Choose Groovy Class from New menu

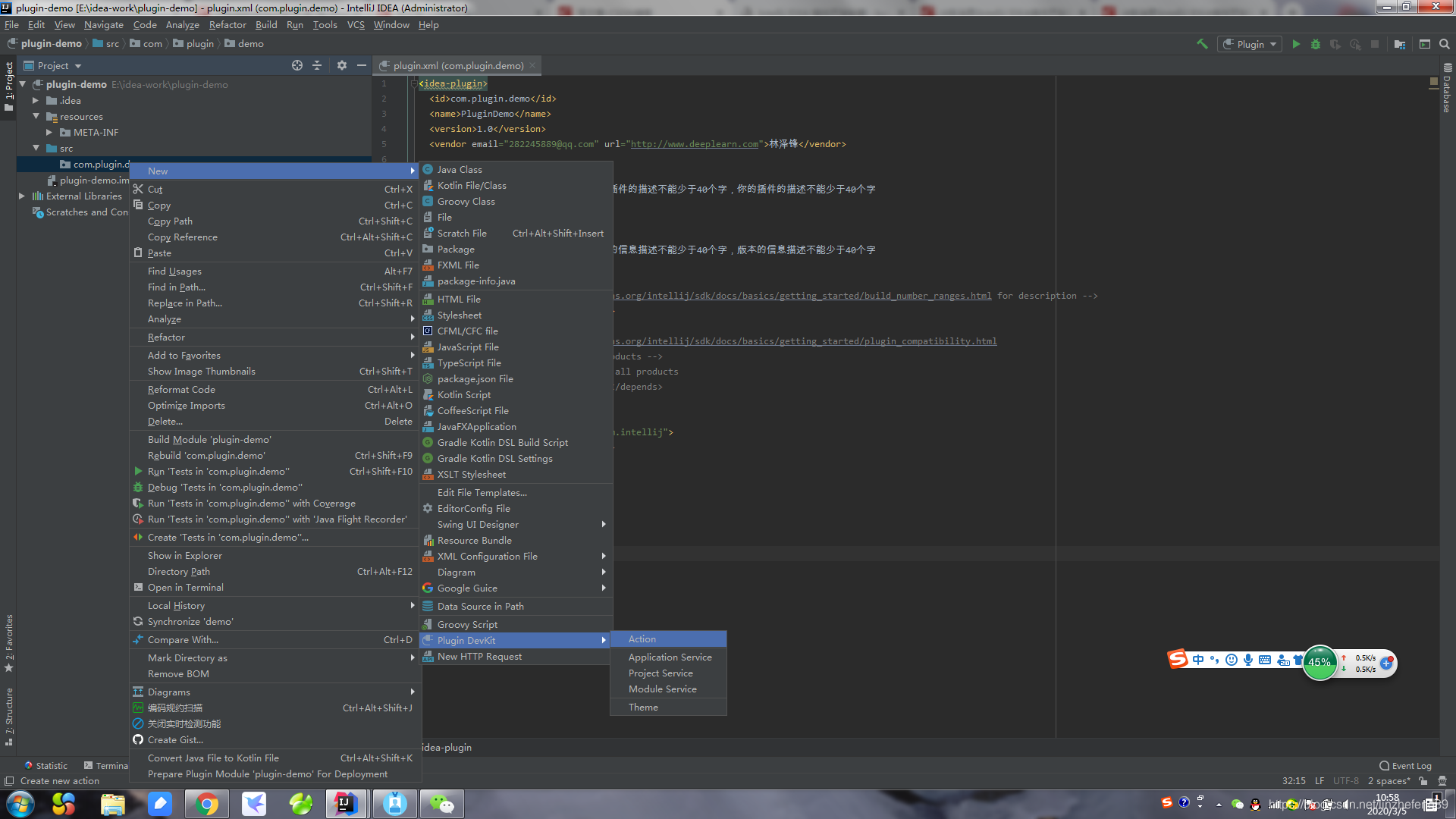tap(516, 201)
